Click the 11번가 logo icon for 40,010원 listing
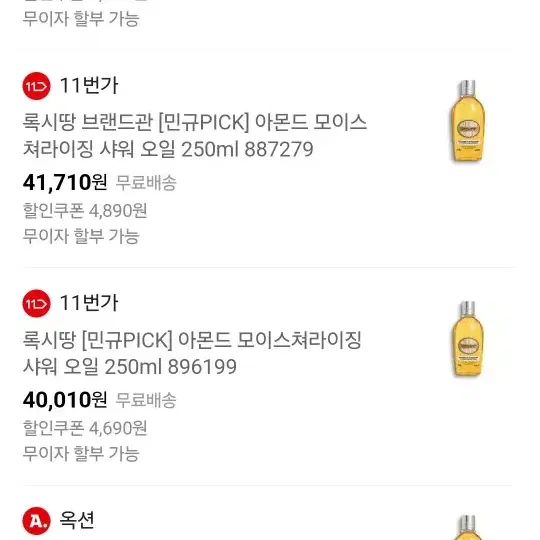The image size is (540, 540). click(x=36, y=303)
